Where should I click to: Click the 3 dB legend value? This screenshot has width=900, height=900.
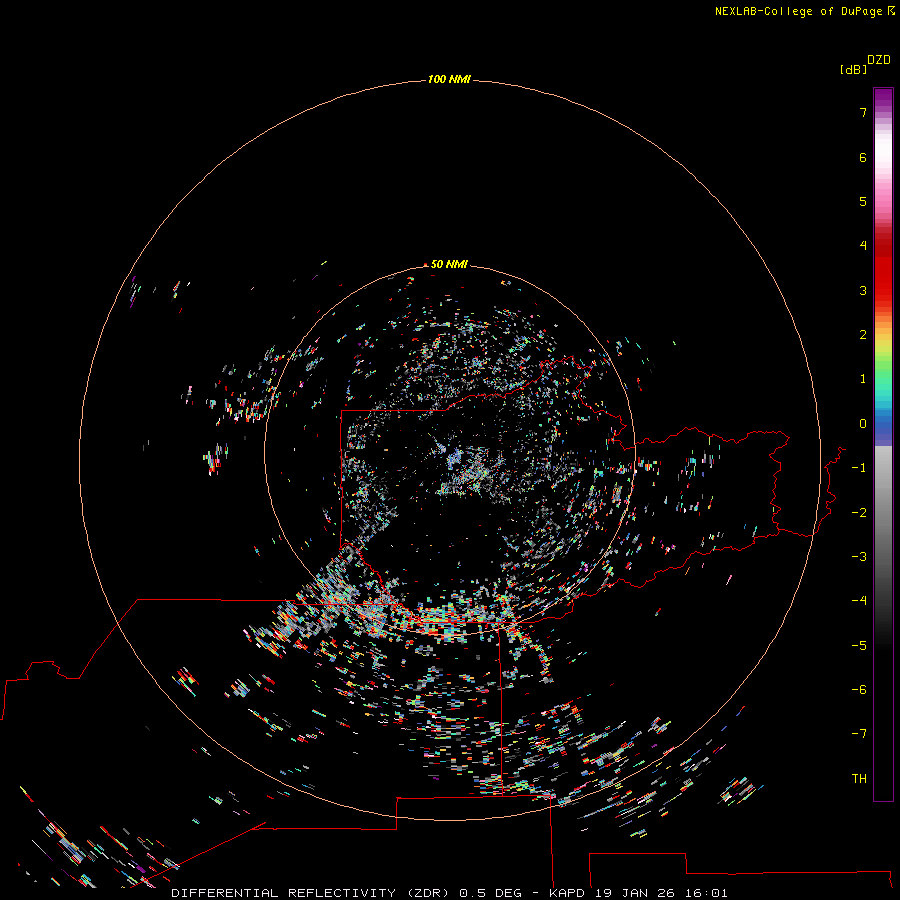coord(863,290)
